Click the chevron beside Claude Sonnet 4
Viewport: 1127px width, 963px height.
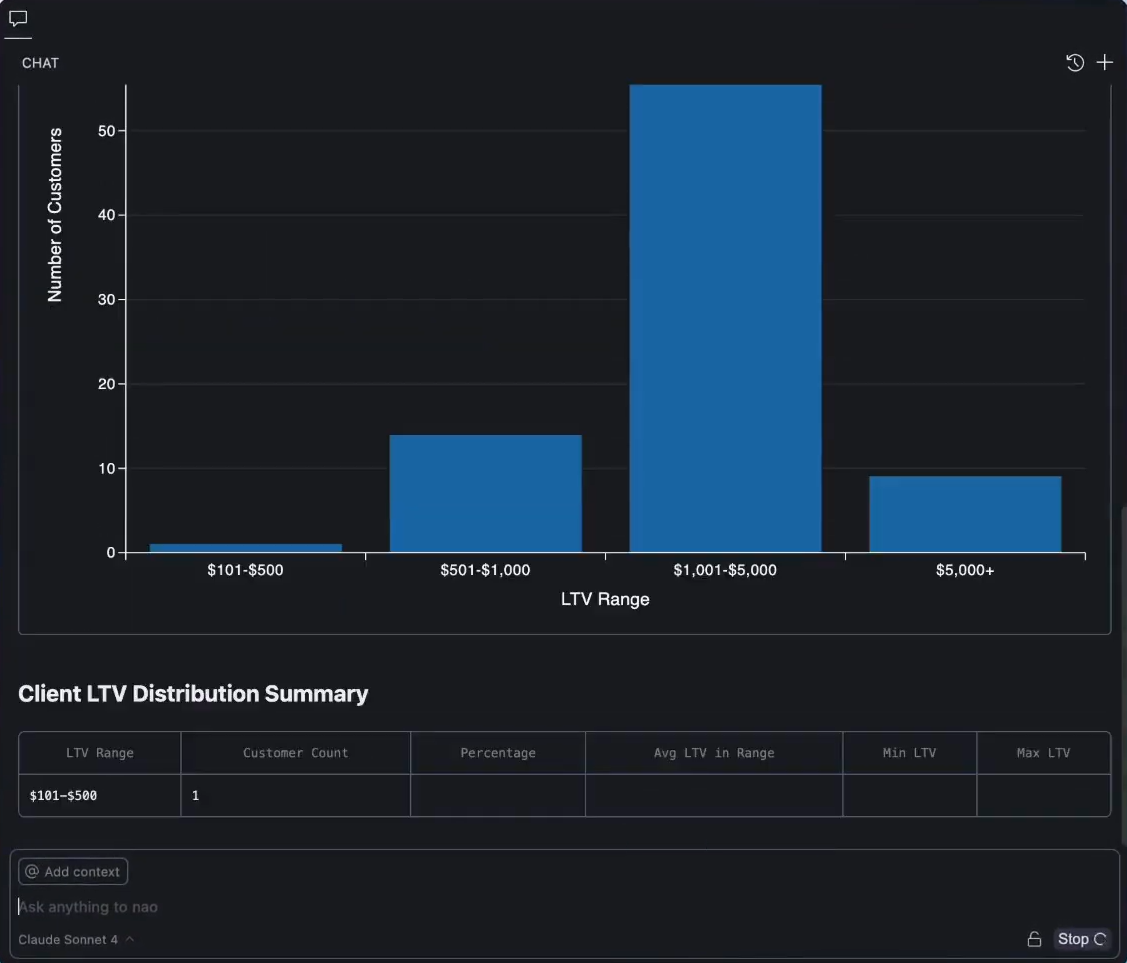tap(131, 940)
